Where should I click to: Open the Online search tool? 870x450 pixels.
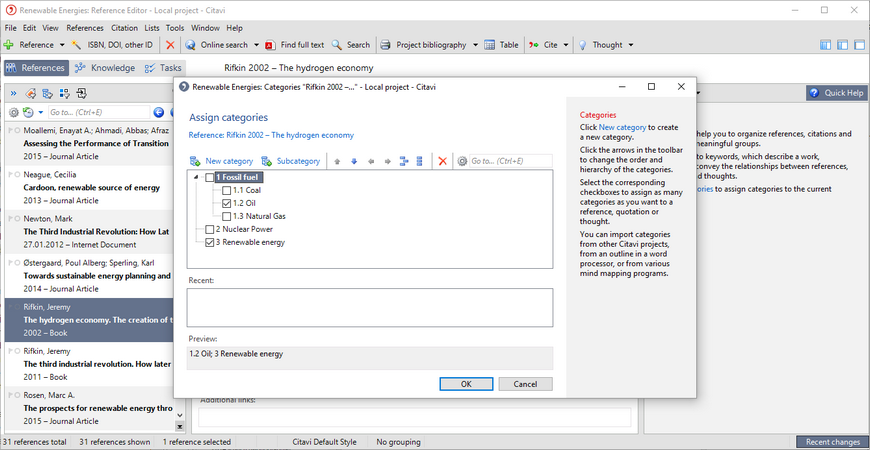[216, 45]
